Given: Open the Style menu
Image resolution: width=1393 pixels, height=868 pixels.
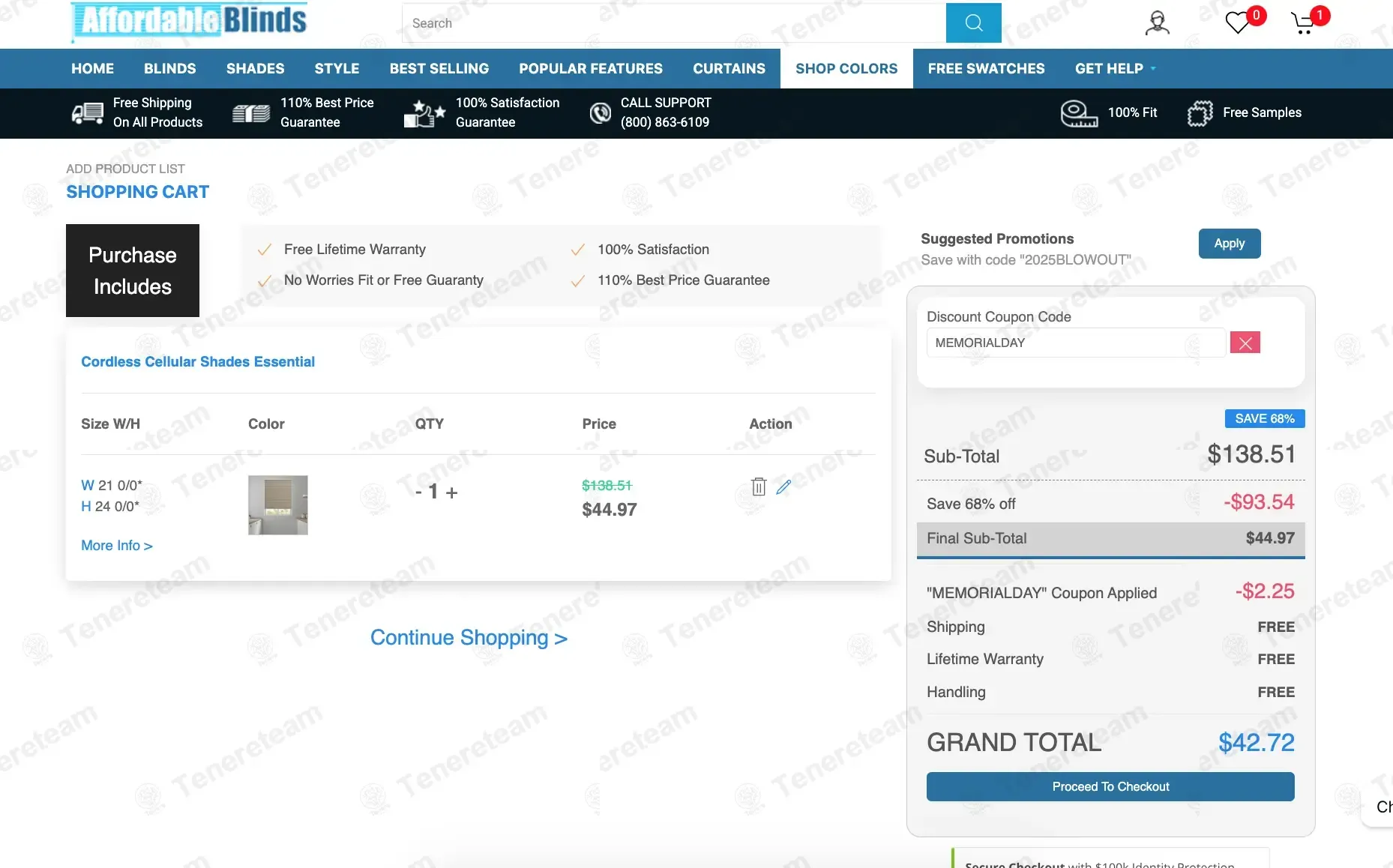Looking at the screenshot, I should [337, 68].
